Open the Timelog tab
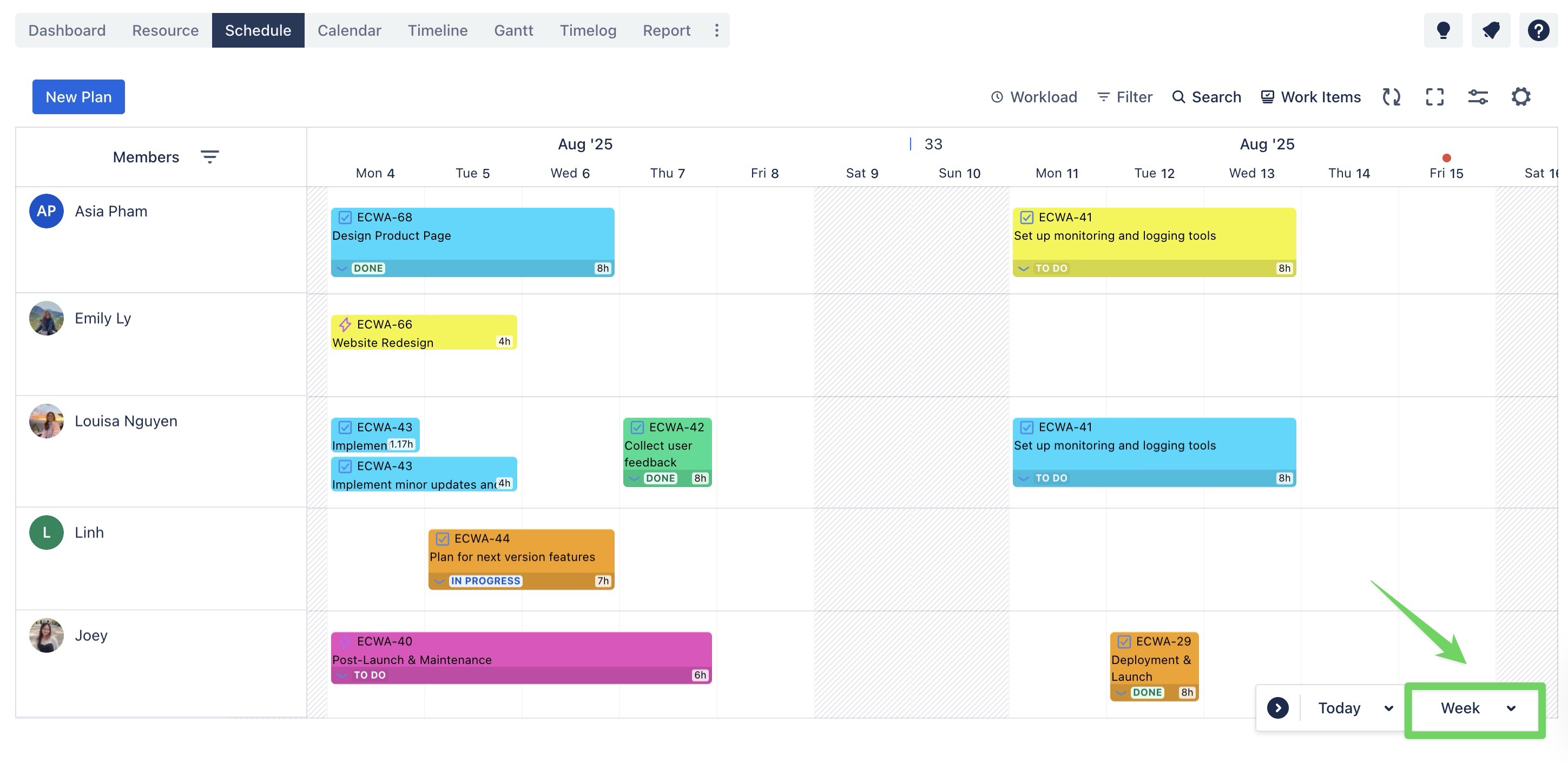 click(x=588, y=30)
